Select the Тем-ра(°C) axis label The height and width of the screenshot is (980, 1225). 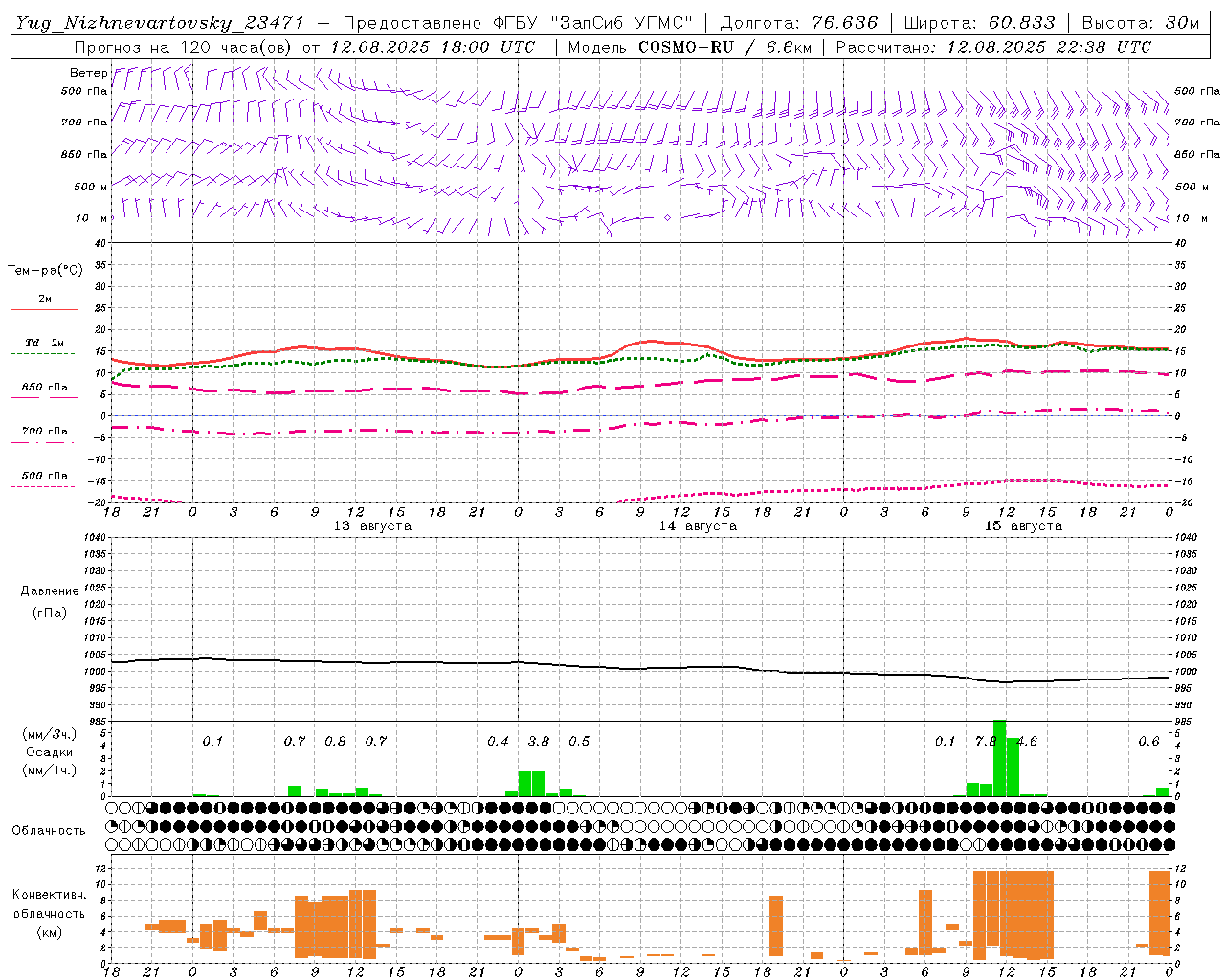coord(45,271)
